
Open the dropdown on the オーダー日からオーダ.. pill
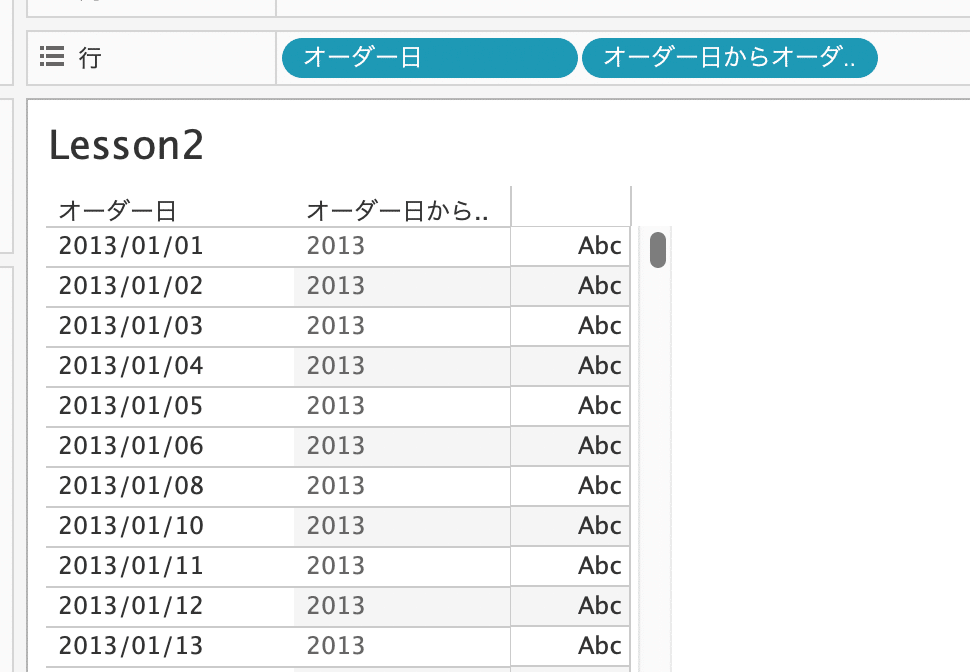tap(862, 58)
